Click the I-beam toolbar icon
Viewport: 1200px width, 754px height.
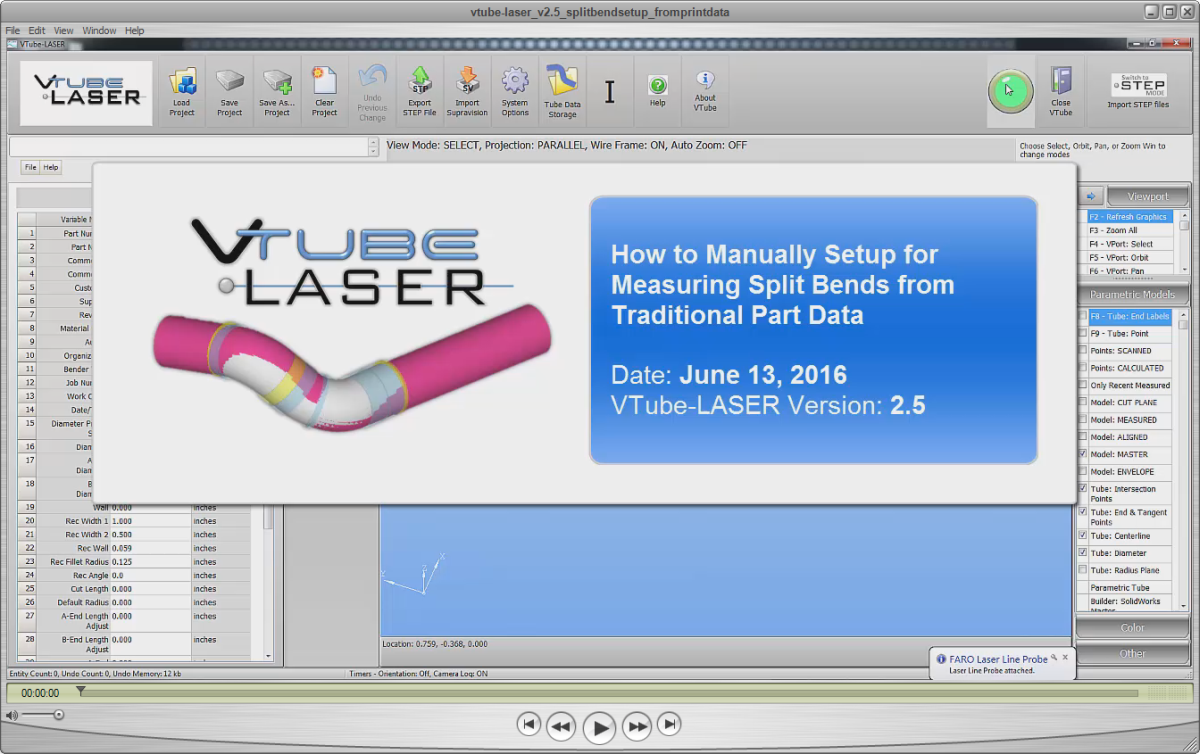609,92
